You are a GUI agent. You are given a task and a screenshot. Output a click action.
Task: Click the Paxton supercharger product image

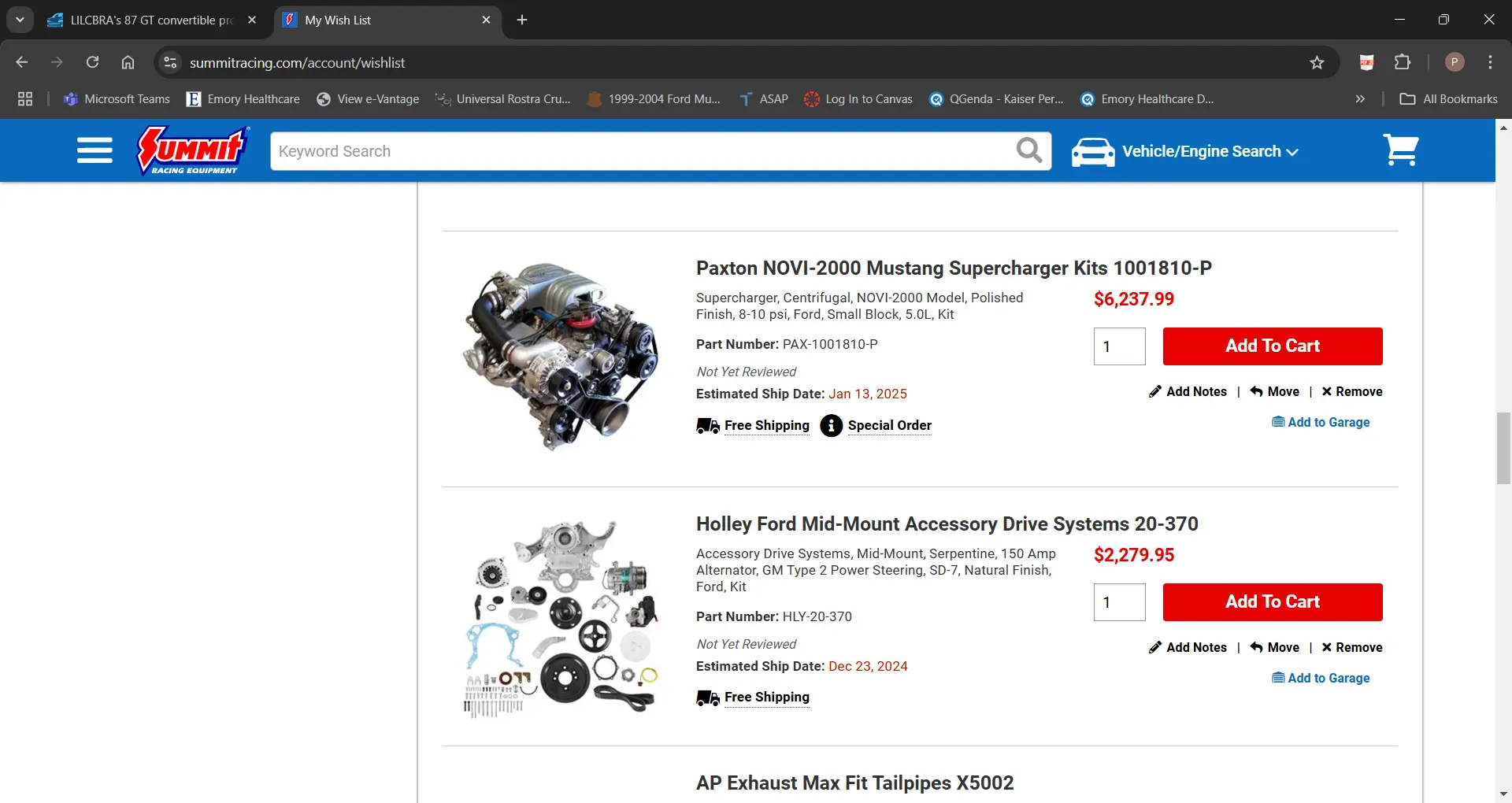click(561, 356)
